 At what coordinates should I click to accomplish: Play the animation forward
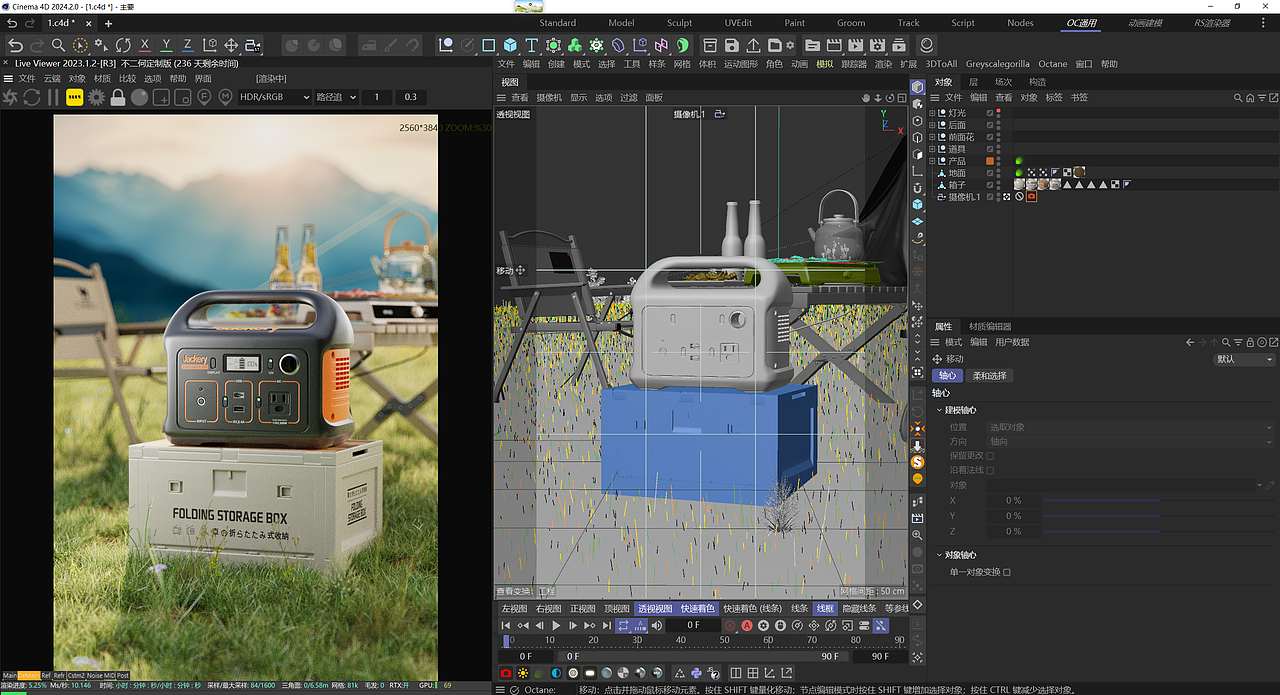tap(556, 625)
